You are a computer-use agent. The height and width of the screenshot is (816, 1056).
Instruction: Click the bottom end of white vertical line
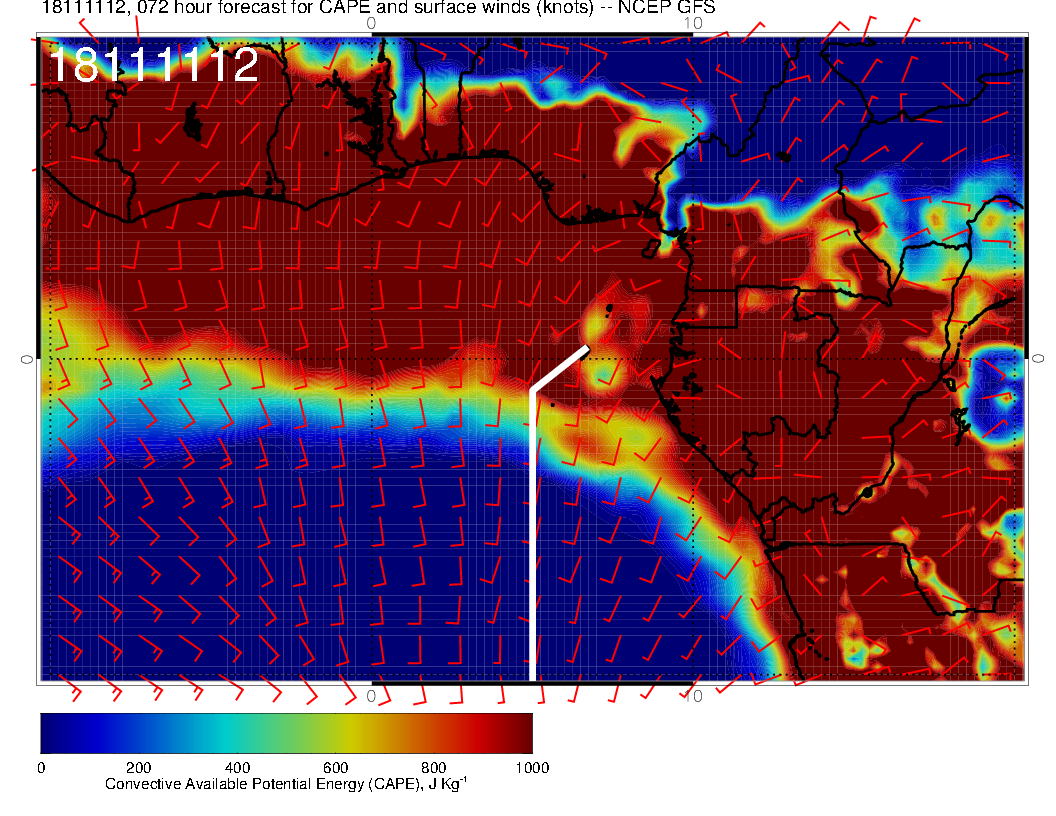click(x=532, y=678)
